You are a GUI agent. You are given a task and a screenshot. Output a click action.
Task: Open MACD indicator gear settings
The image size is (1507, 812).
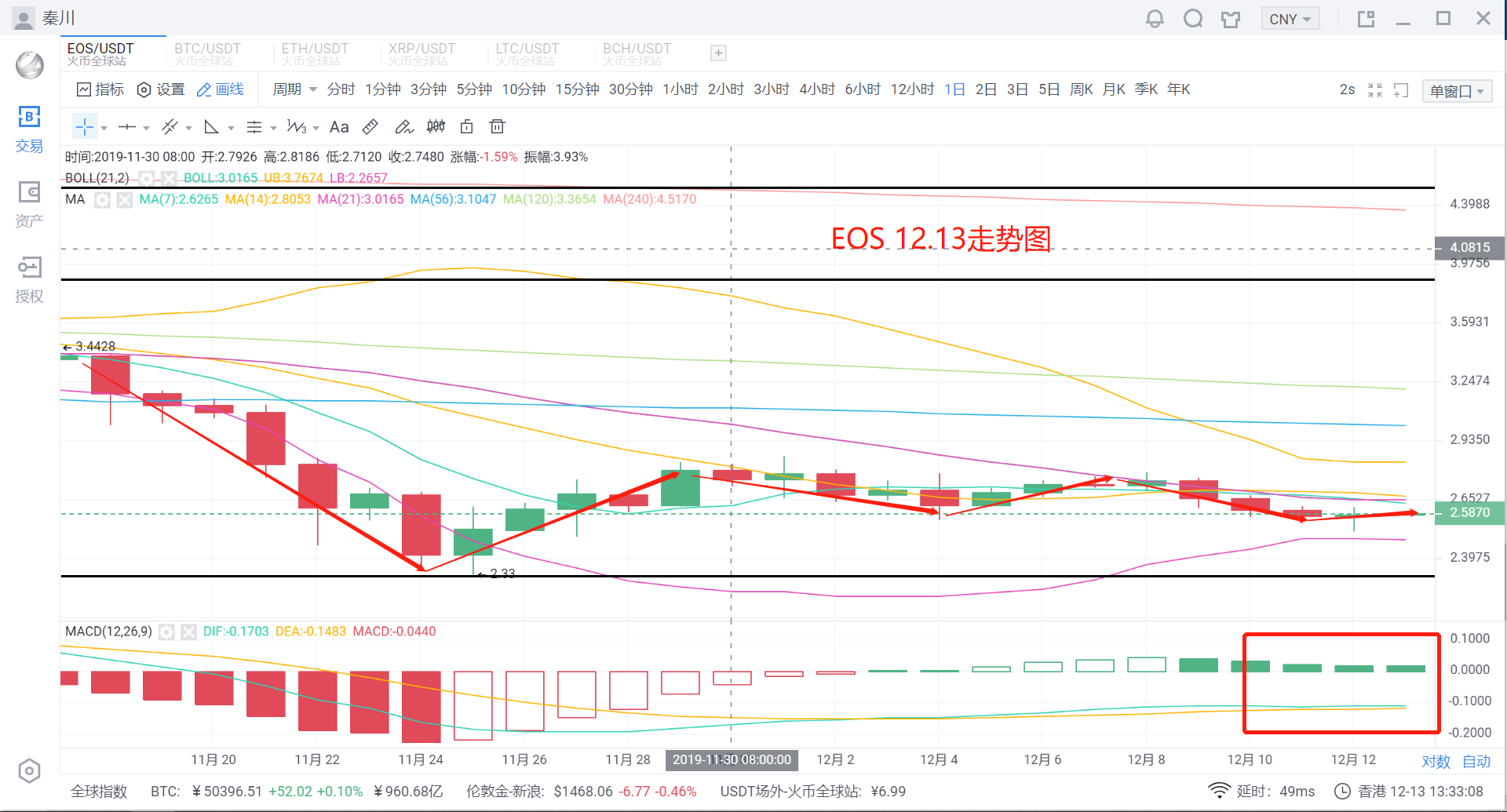pos(166,632)
